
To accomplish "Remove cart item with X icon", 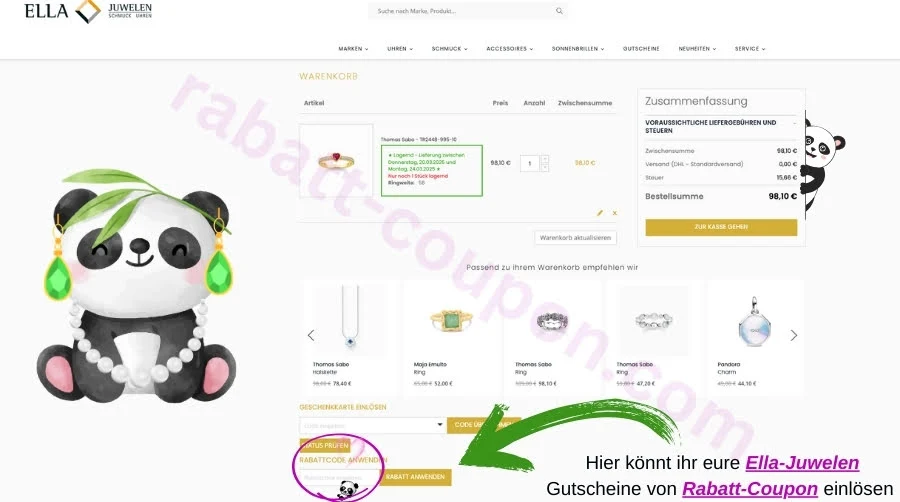I will point(615,213).
